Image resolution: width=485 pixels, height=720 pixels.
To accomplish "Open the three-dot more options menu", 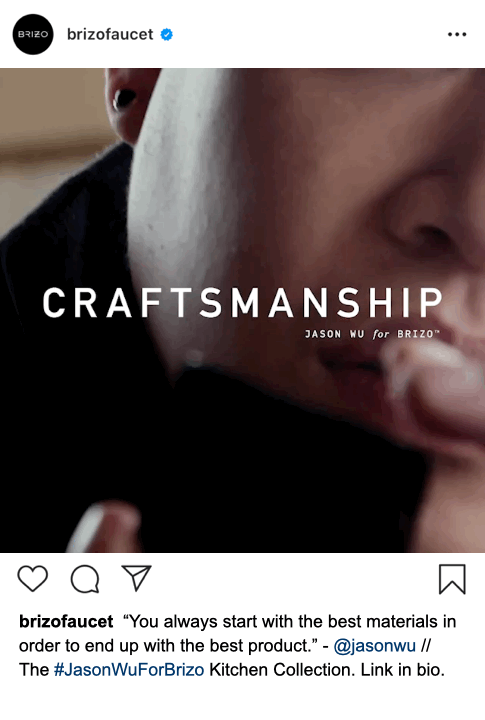I will tap(457, 34).
